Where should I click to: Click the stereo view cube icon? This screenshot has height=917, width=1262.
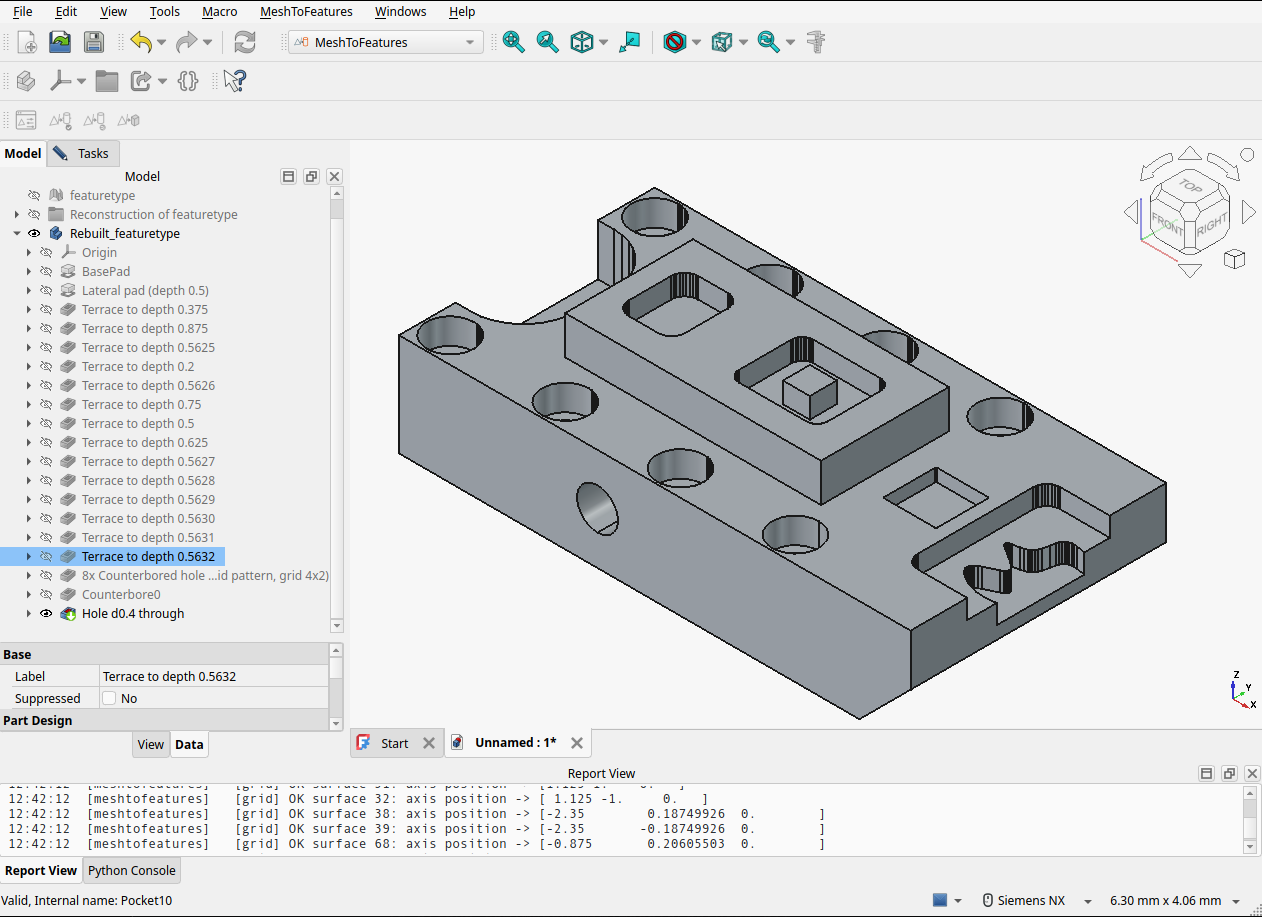point(721,42)
